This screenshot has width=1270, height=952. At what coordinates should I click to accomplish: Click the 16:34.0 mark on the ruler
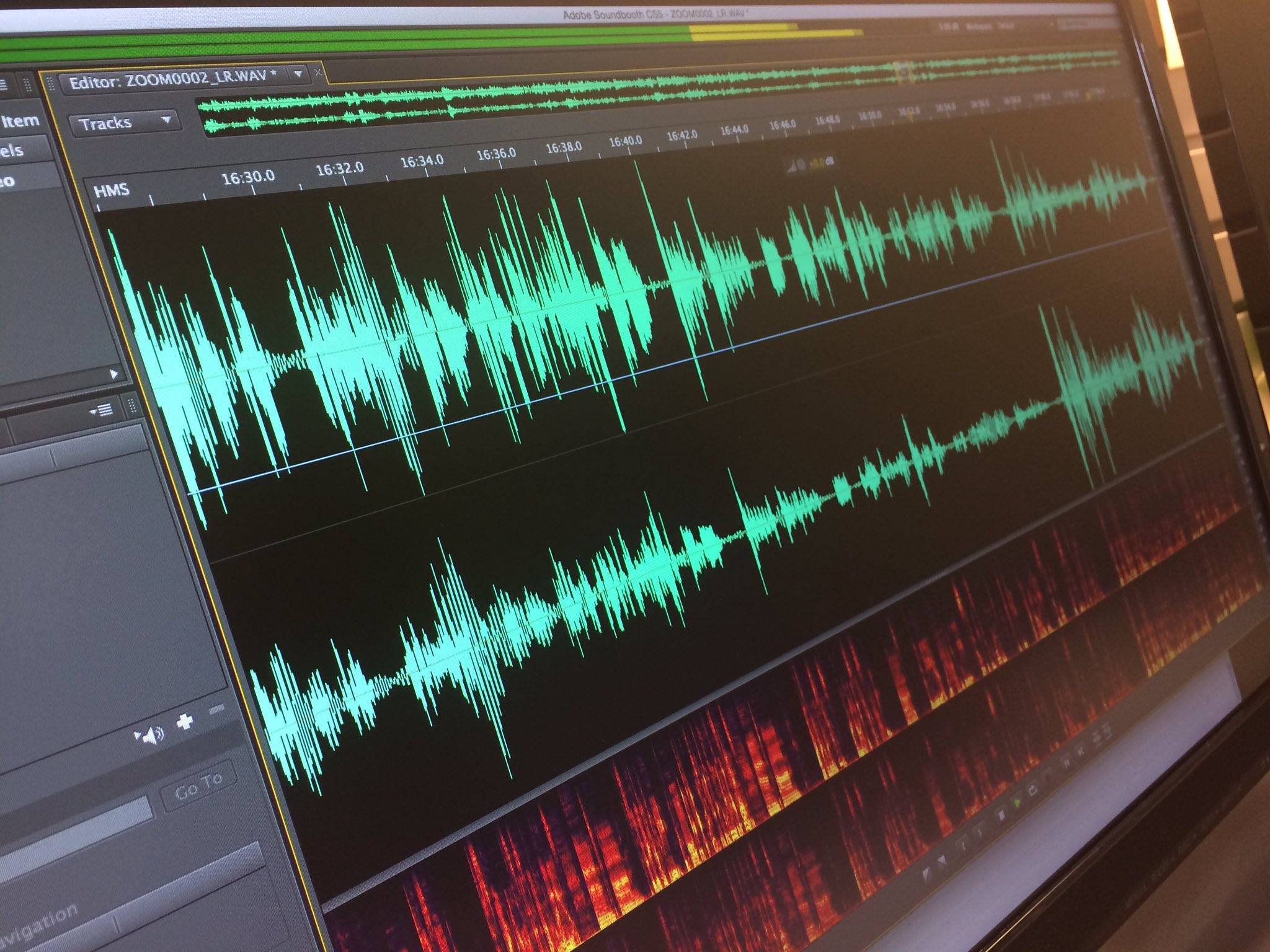tap(422, 161)
